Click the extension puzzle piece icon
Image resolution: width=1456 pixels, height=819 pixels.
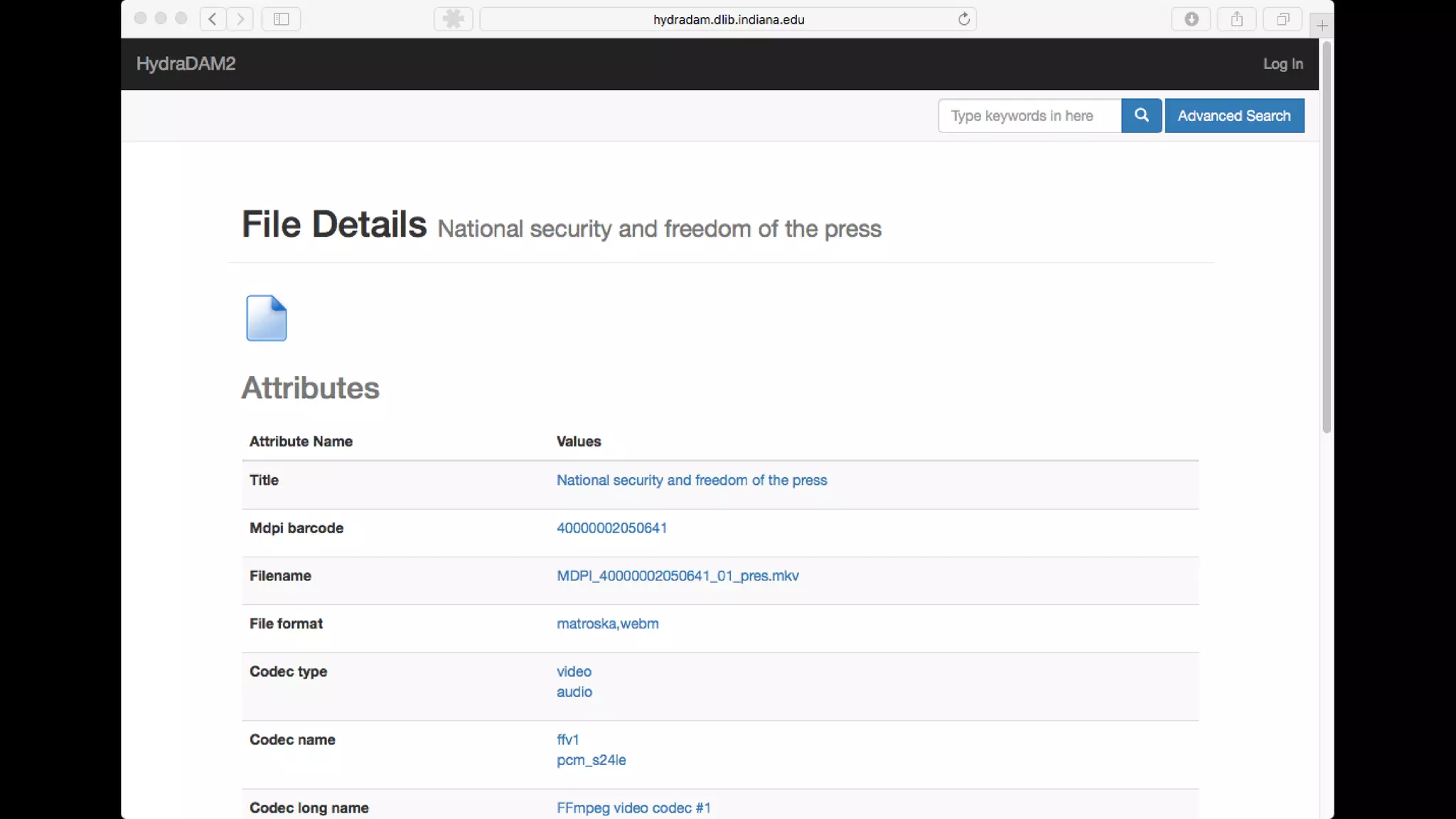pyautogui.click(x=454, y=19)
